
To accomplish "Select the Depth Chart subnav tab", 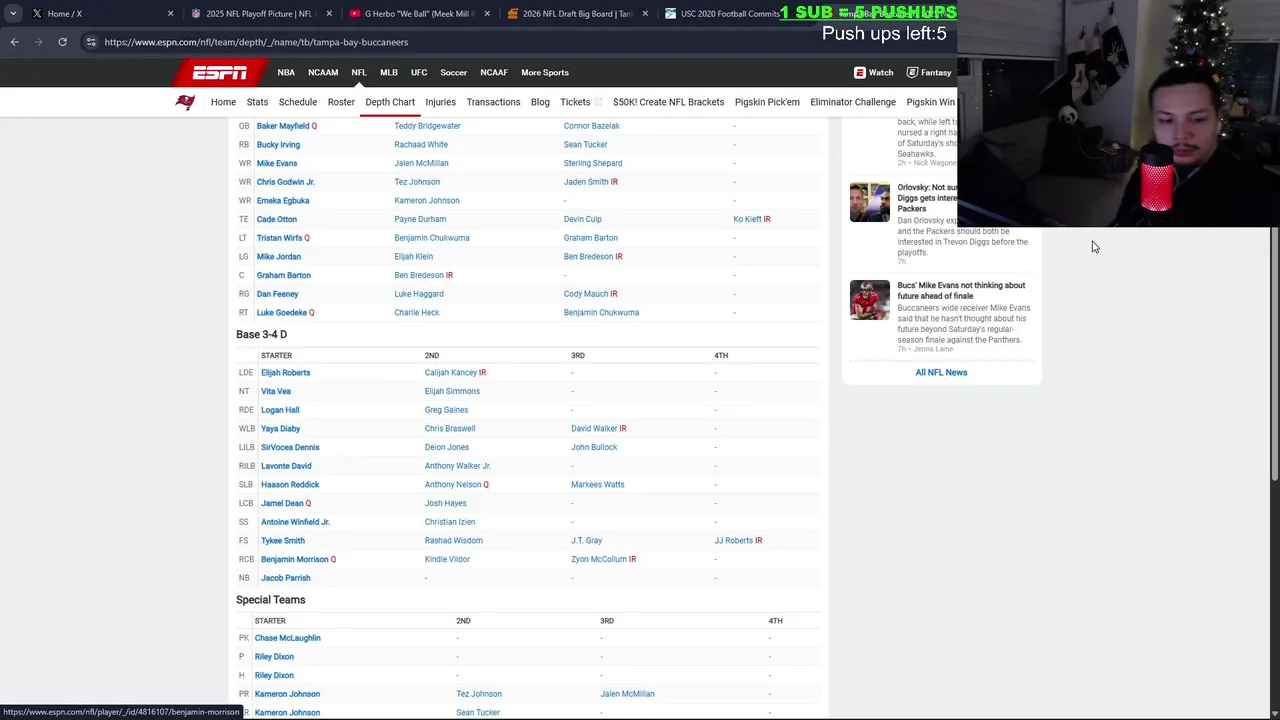I will pyautogui.click(x=390, y=102).
